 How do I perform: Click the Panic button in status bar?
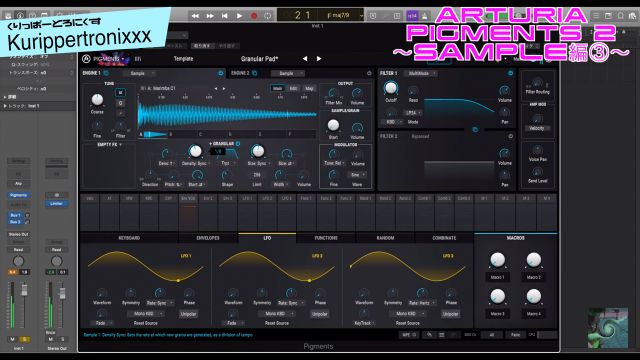(x=516, y=335)
